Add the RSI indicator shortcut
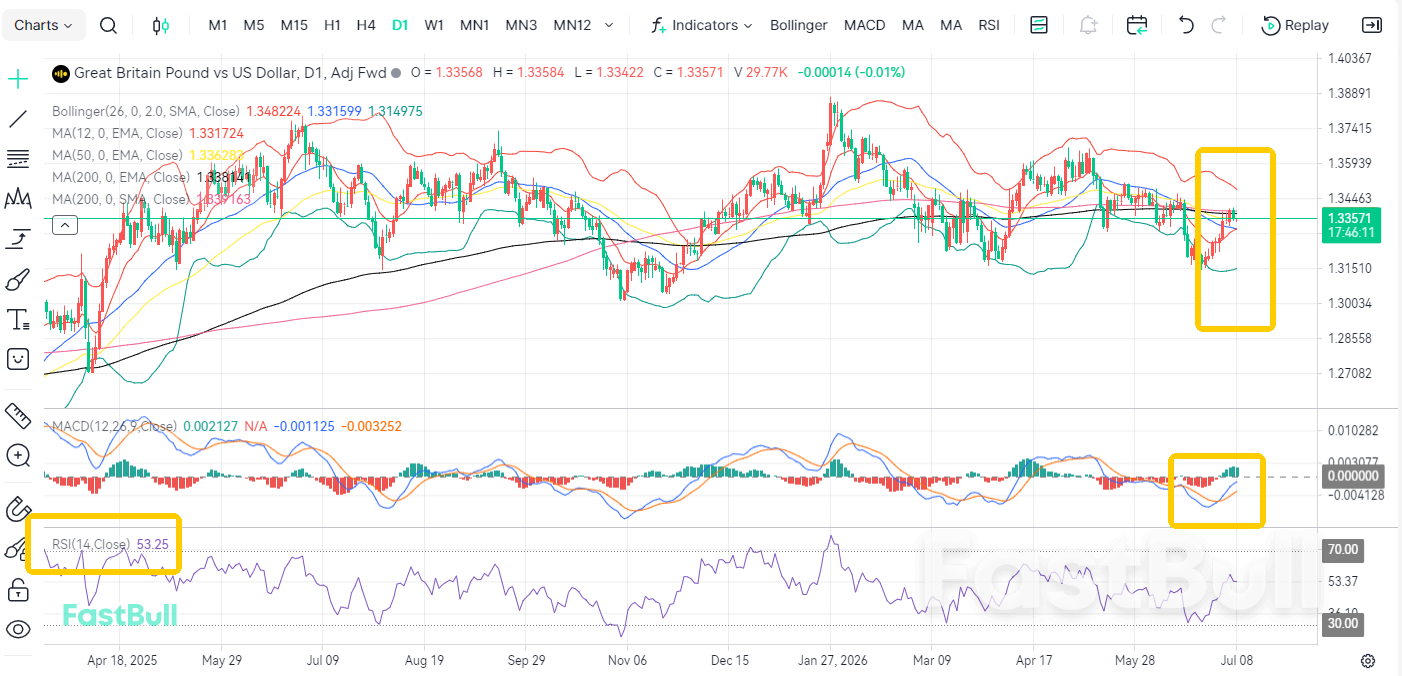This screenshot has width=1402, height=676. point(989,25)
